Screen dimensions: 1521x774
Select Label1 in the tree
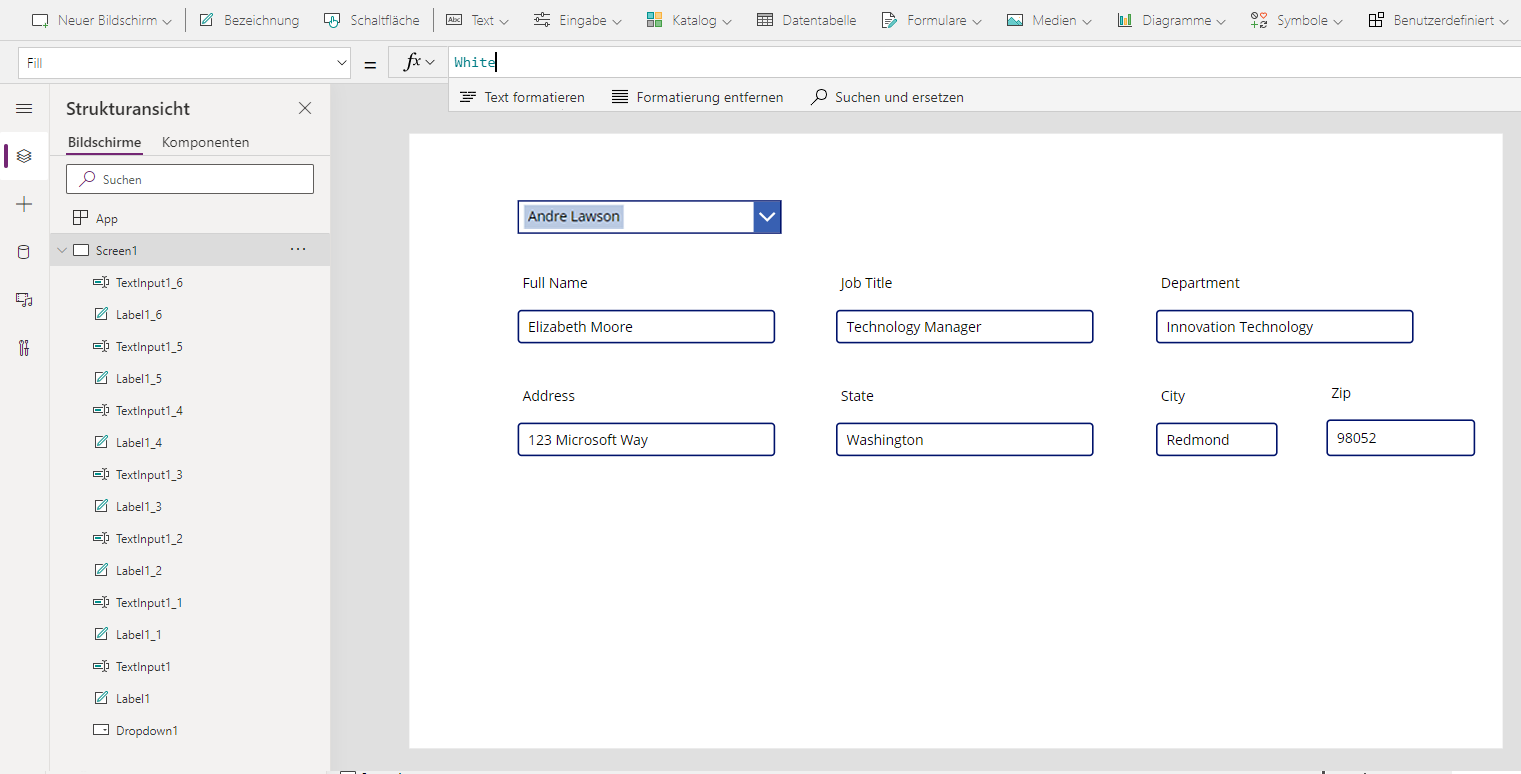133,698
